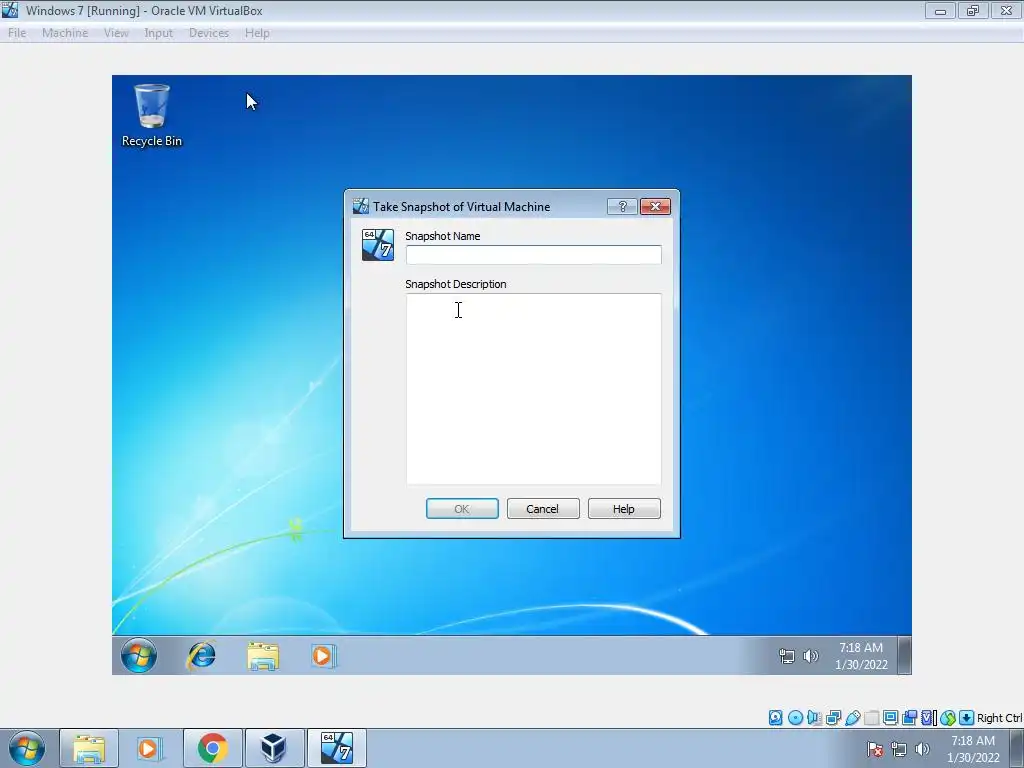1024x768 pixels.
Task: Click OK in snapshot dialog
Action: click(x=462, y=509)
